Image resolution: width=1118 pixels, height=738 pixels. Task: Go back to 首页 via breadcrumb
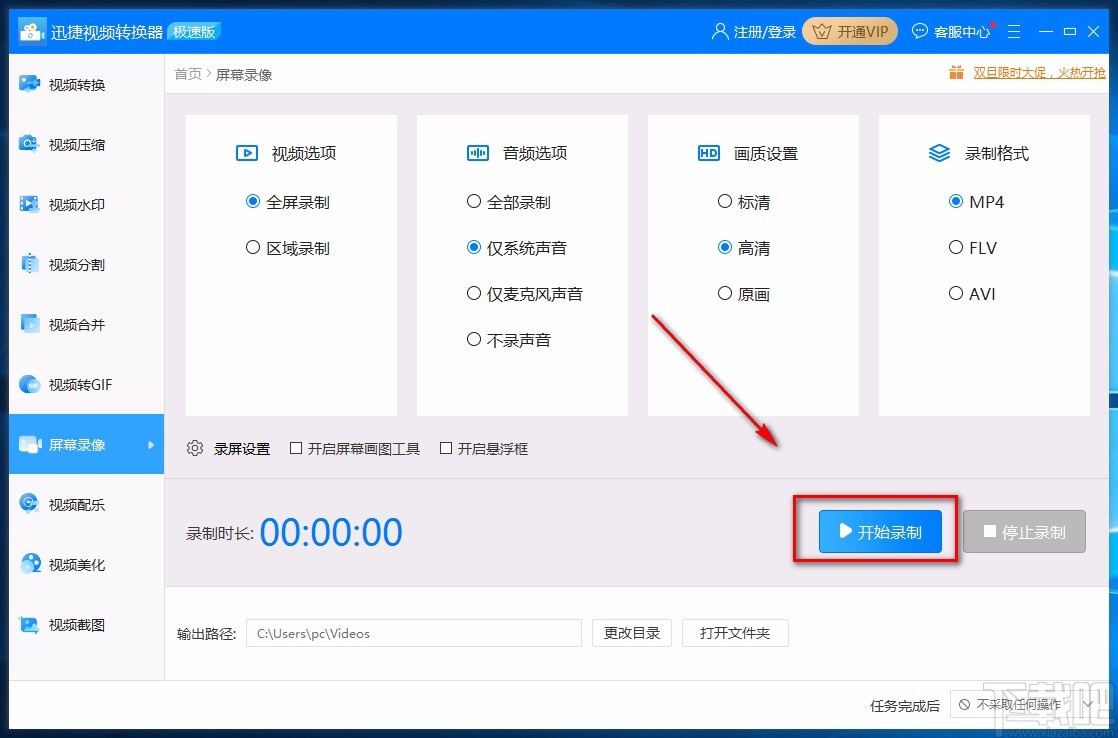[187, 73]
